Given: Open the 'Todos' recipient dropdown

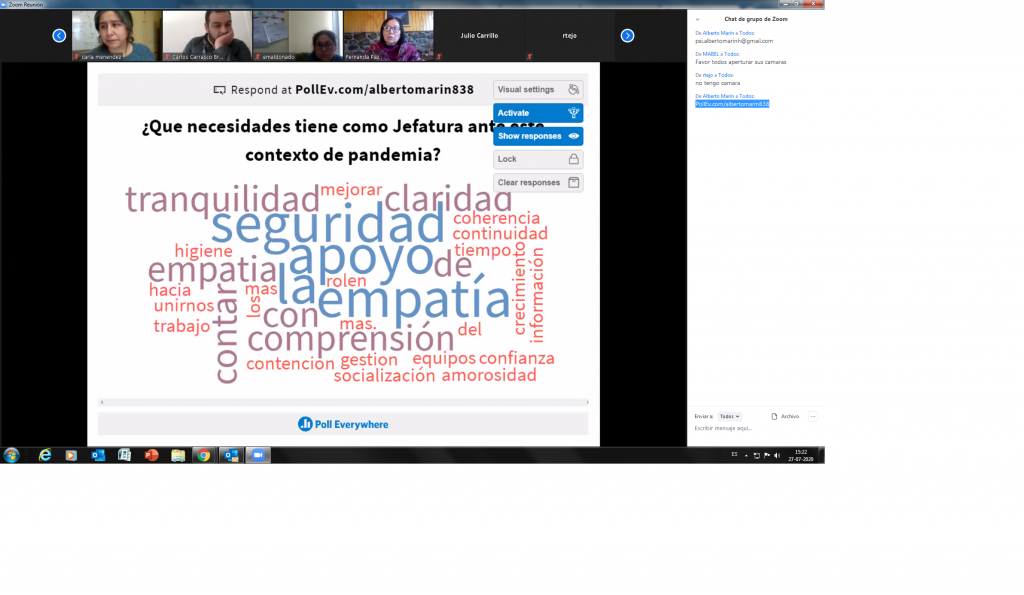Looking at the screenshot, I should pos(729,416).
